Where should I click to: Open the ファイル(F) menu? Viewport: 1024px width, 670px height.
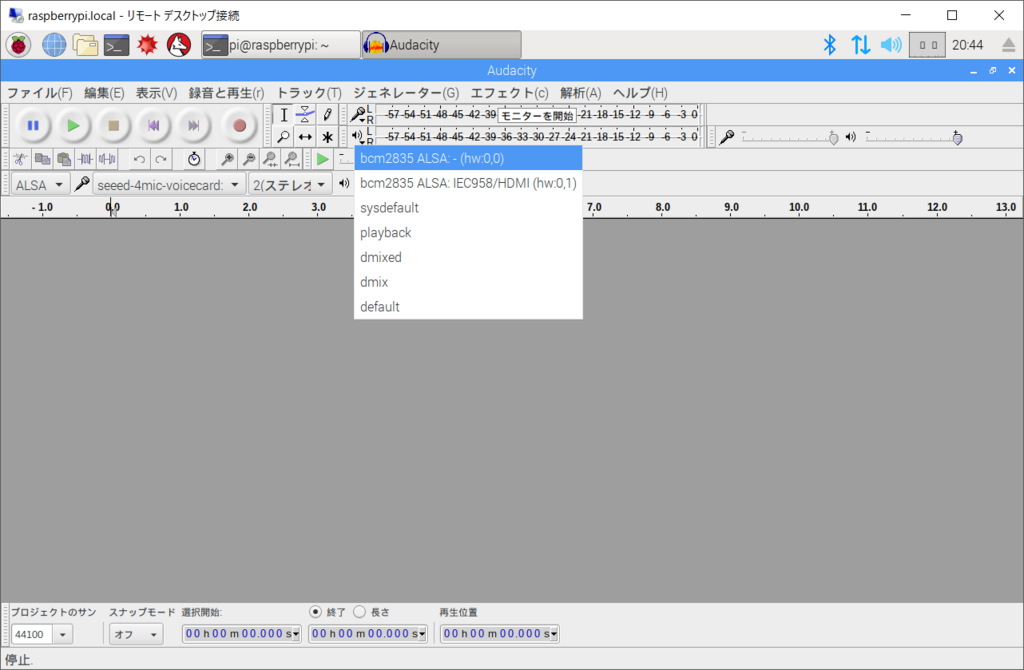click(39, 93)
